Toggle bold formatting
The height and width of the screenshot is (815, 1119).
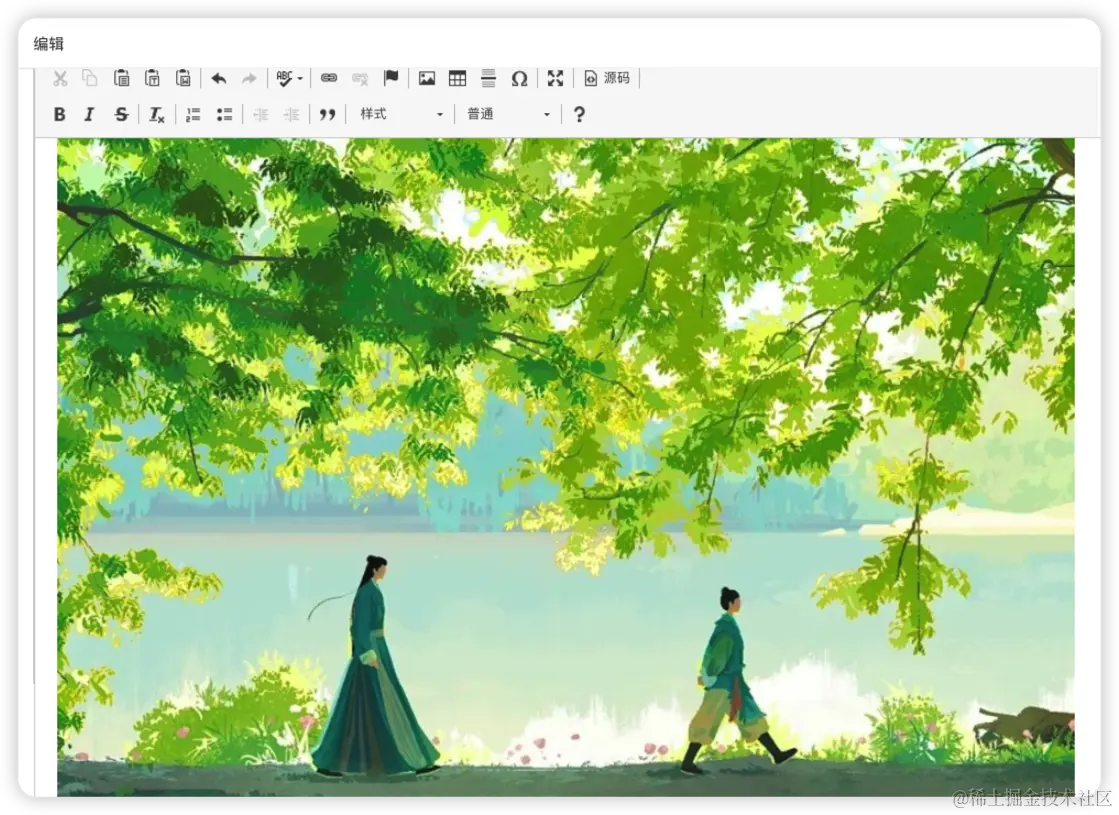point(60,114)
